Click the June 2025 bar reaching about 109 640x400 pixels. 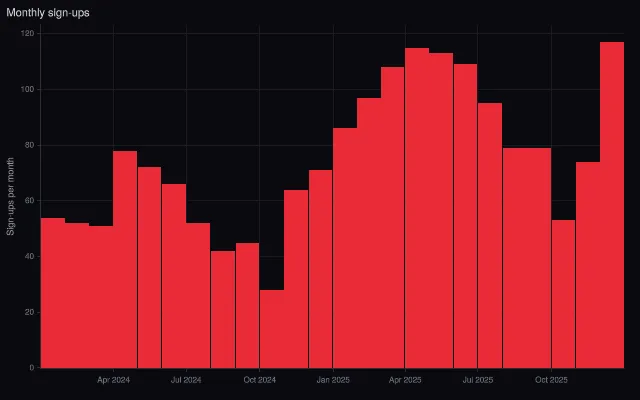tap(465, 216)
